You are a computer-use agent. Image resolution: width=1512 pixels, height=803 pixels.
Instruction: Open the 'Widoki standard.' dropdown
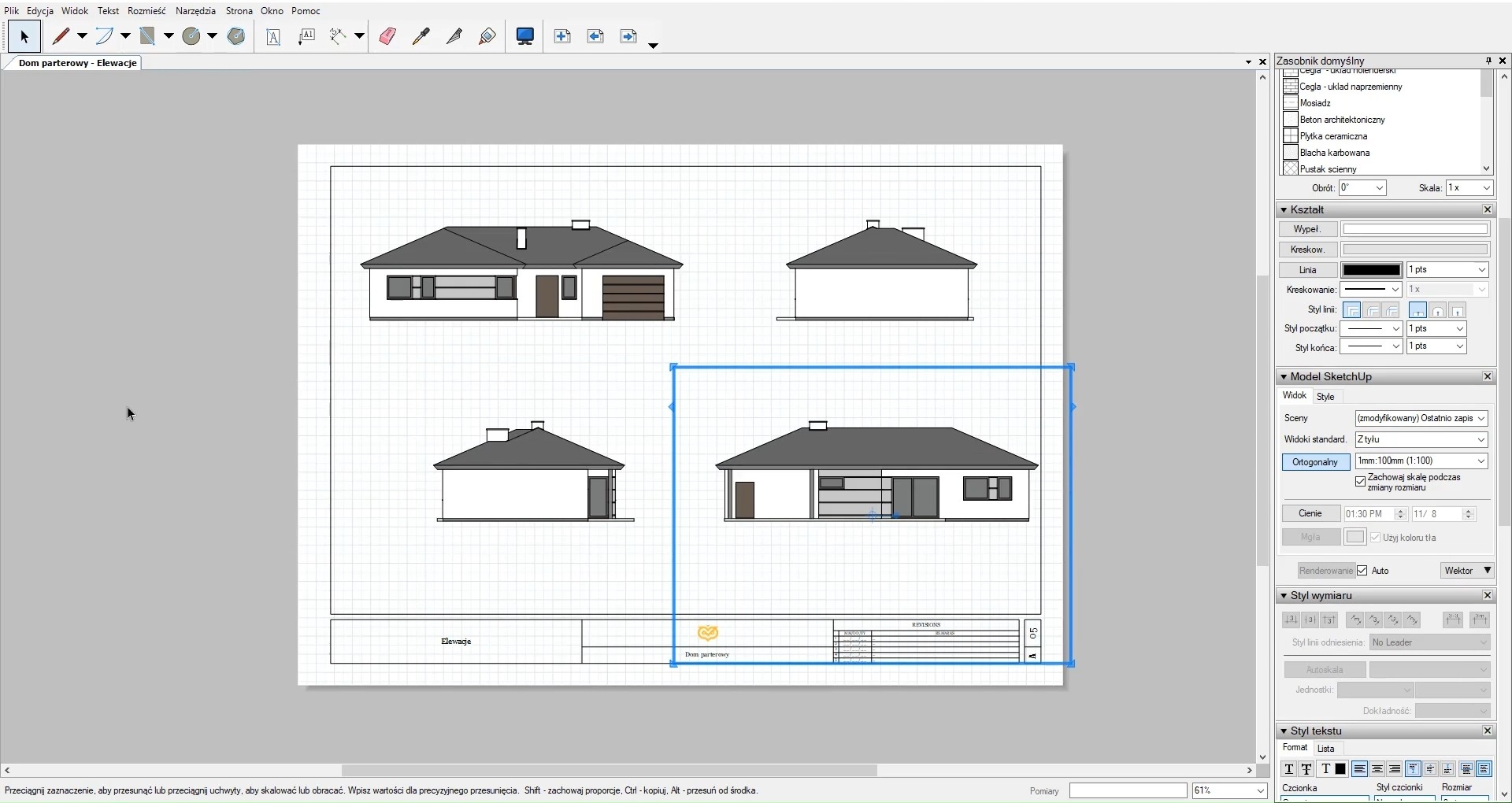1421,439
